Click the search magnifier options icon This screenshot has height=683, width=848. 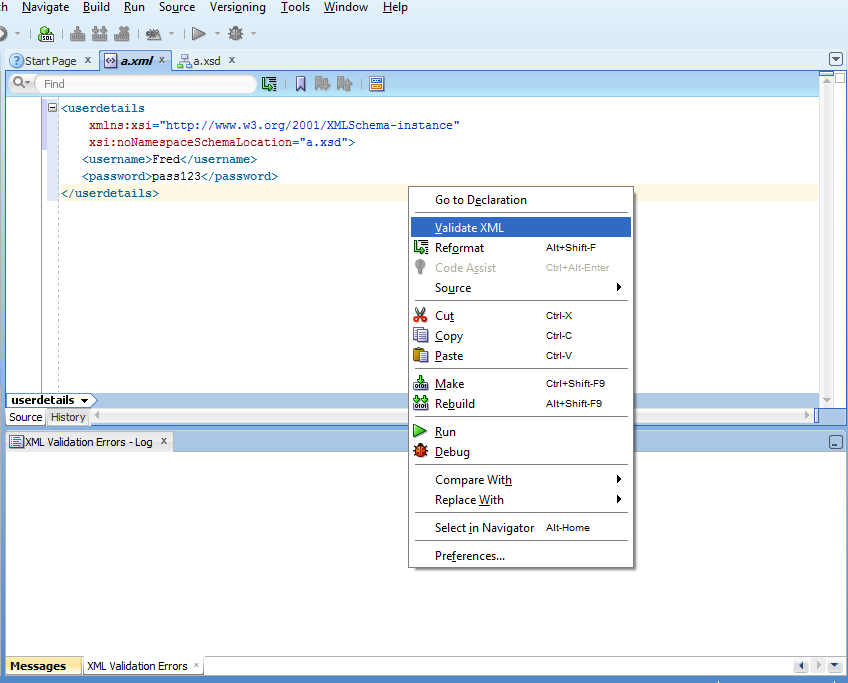click(x=22, y=83)
